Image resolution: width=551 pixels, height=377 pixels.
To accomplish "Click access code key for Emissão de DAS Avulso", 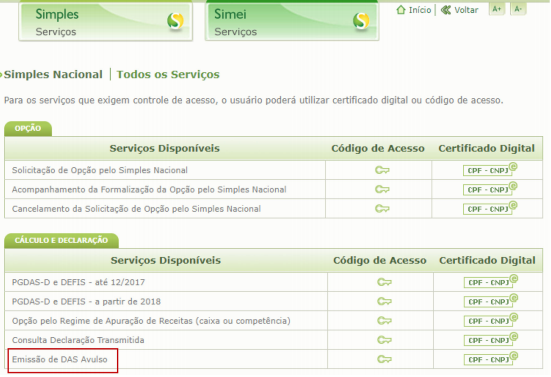I will coord(384,359).
